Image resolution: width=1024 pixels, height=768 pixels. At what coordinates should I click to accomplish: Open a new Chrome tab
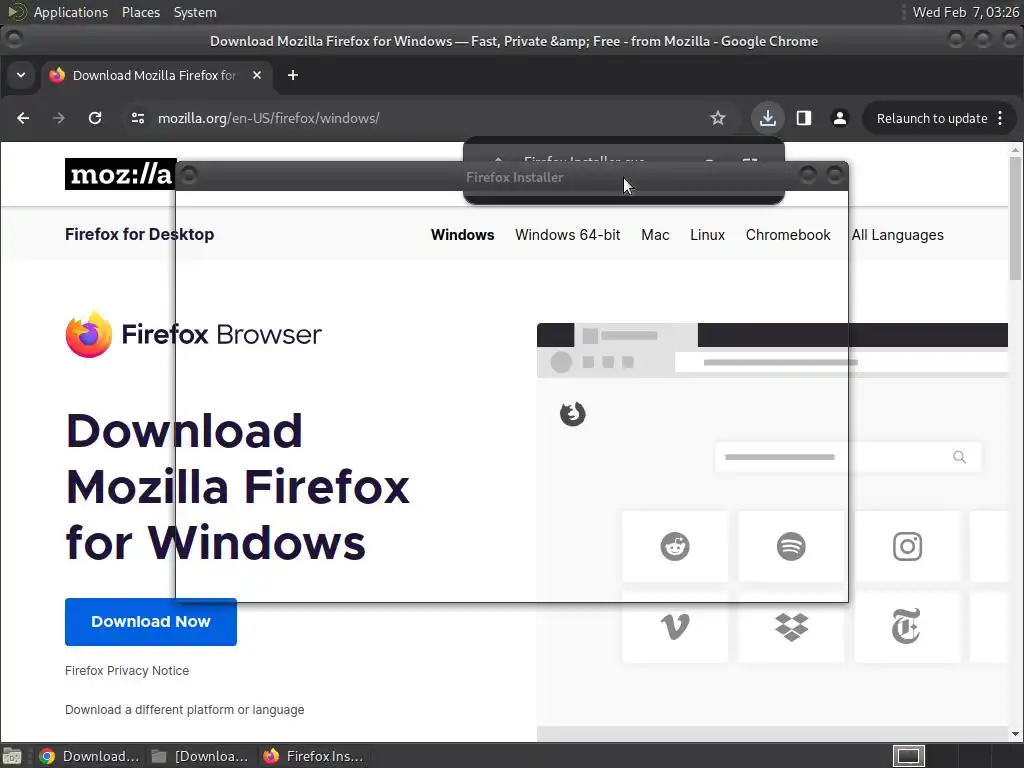293,75
